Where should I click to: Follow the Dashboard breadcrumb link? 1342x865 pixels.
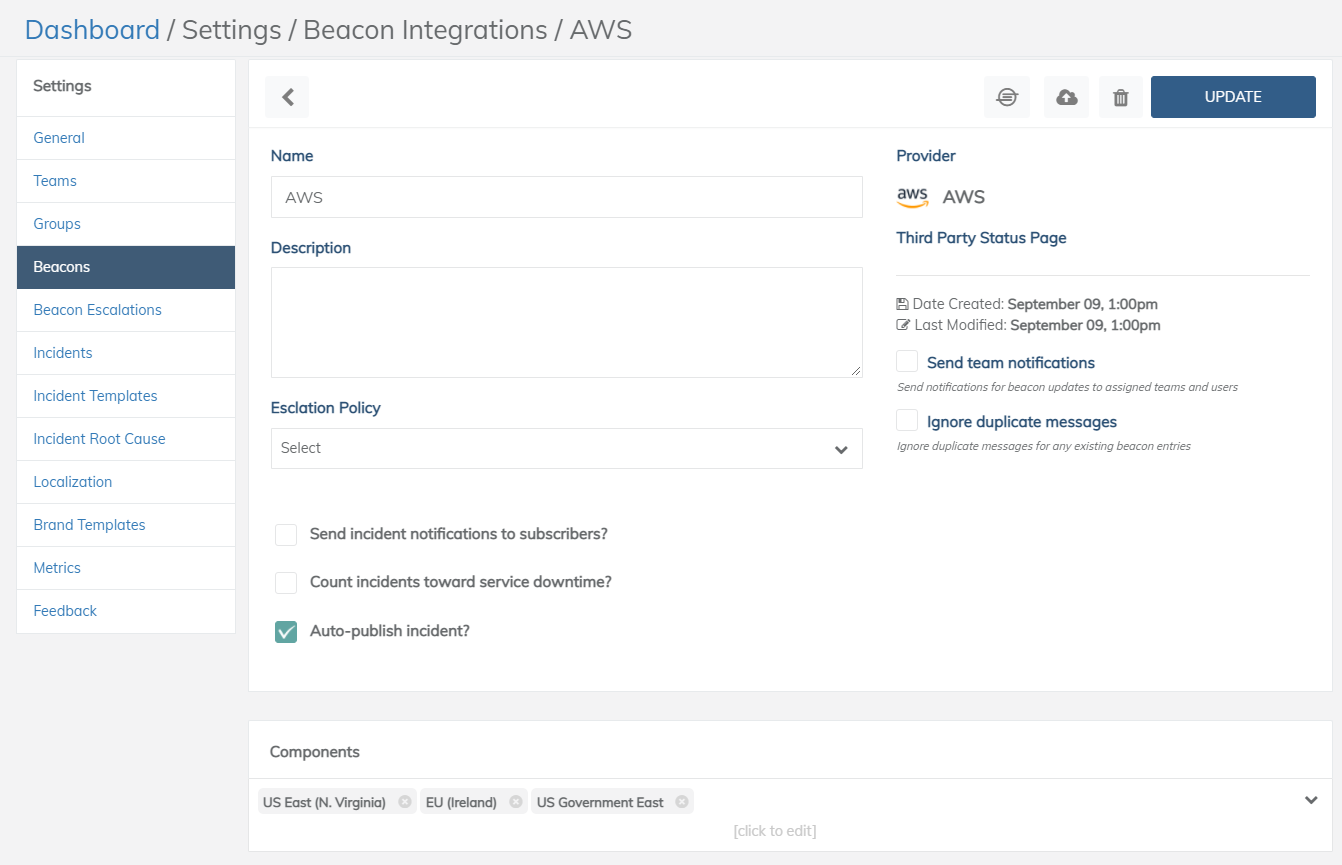point(92,30)
